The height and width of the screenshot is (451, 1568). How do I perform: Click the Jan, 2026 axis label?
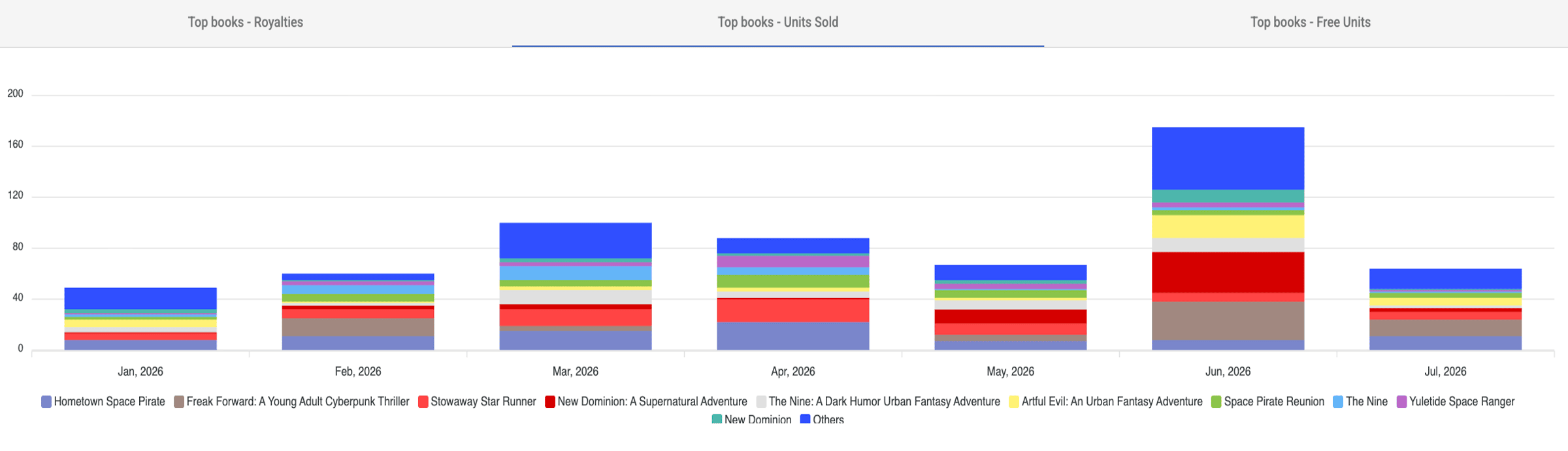[140, 371]
